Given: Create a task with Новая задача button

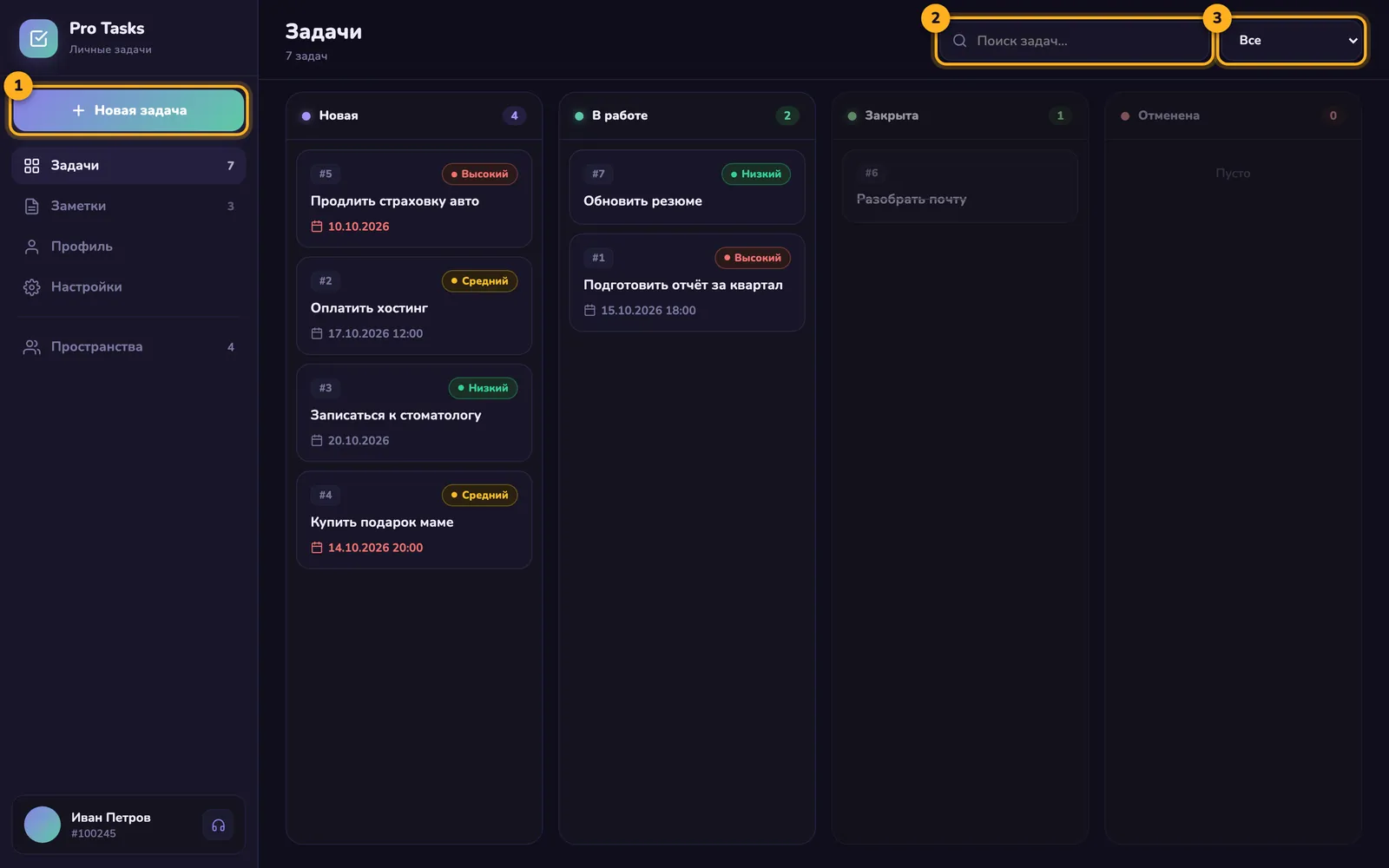Looking at the screenshot, I should 128,110.
